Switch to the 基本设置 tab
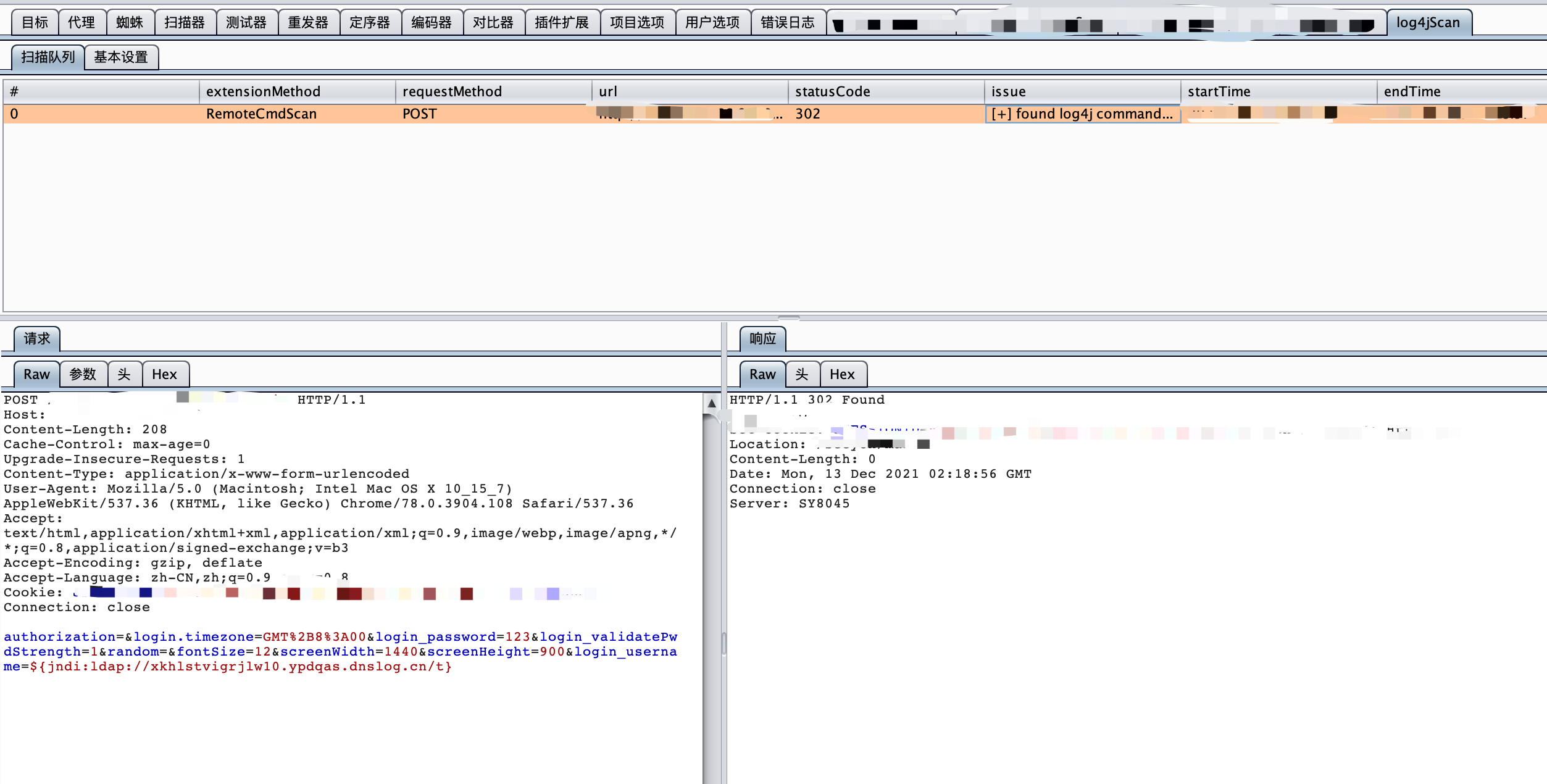 click(x=121, y=57)
